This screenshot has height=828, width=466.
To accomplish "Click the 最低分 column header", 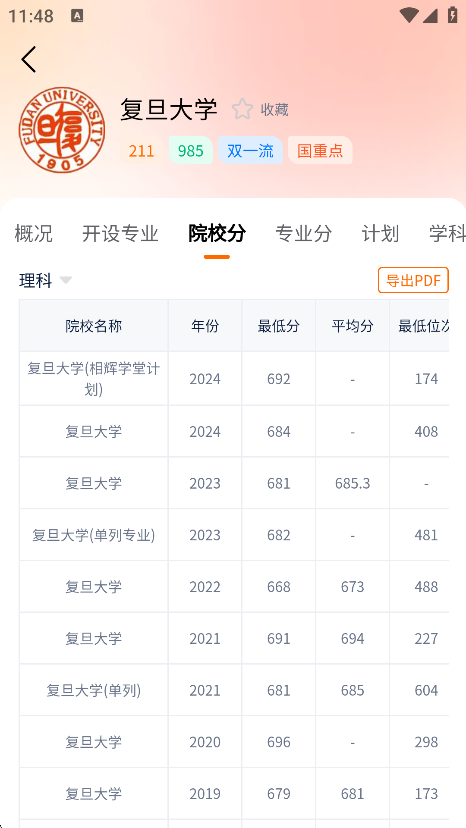I will tap(278, 326).
